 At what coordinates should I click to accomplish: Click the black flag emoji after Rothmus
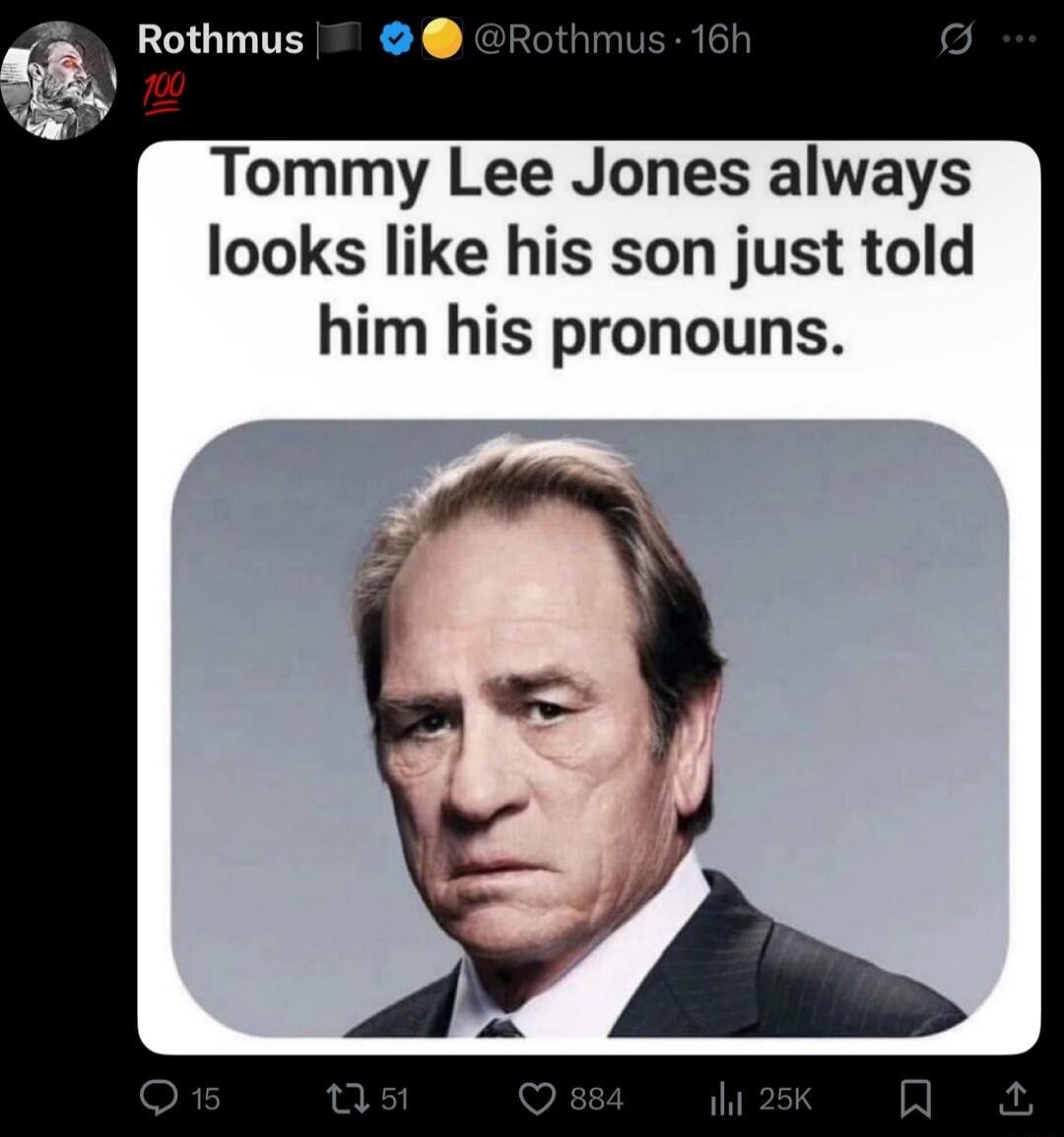pos(340,38)
